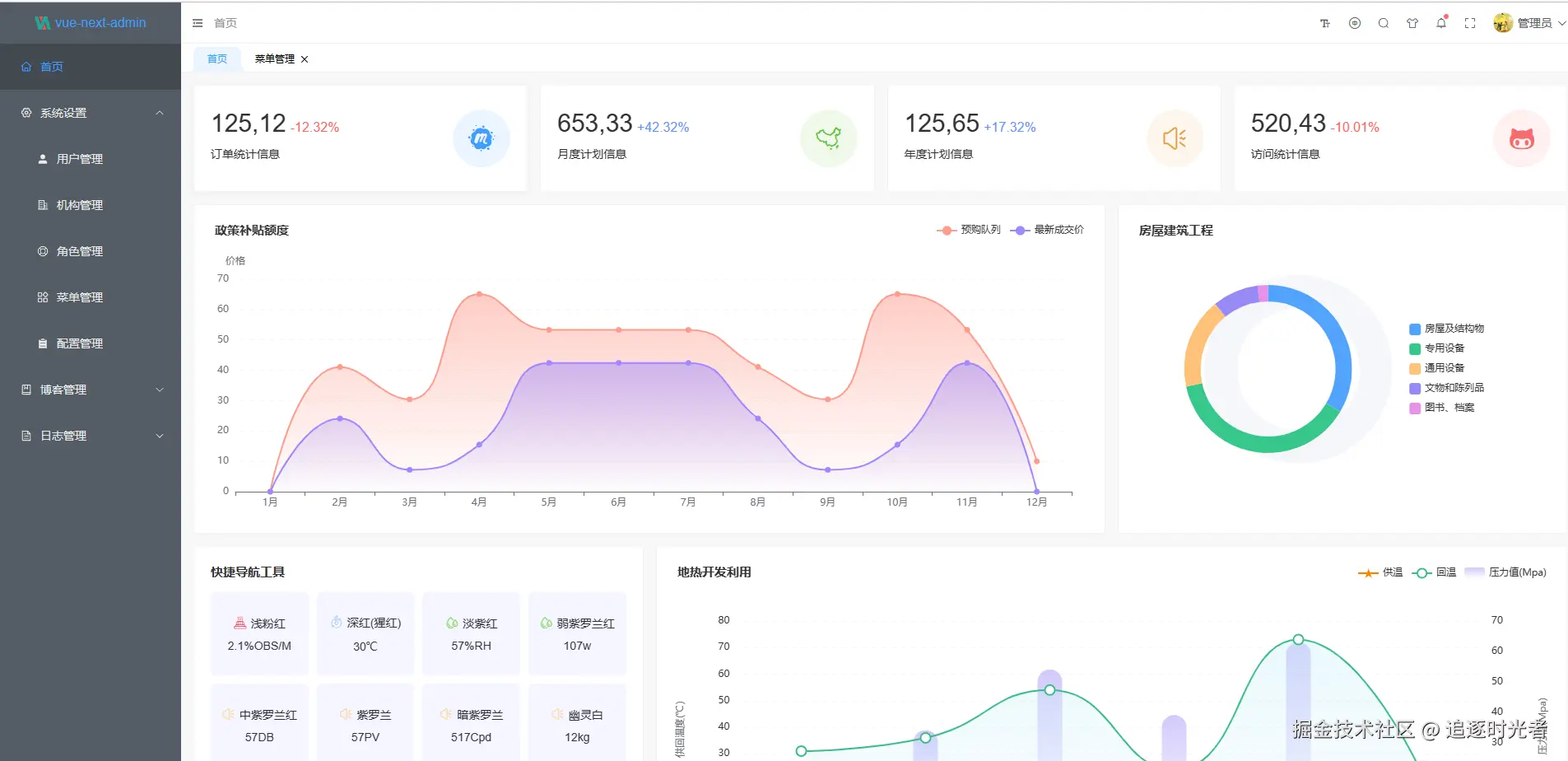Toggle the 压力值(Mpa) legend series
The width and height of the screenshot is (1568, 761).
(x=1505, y=572)
